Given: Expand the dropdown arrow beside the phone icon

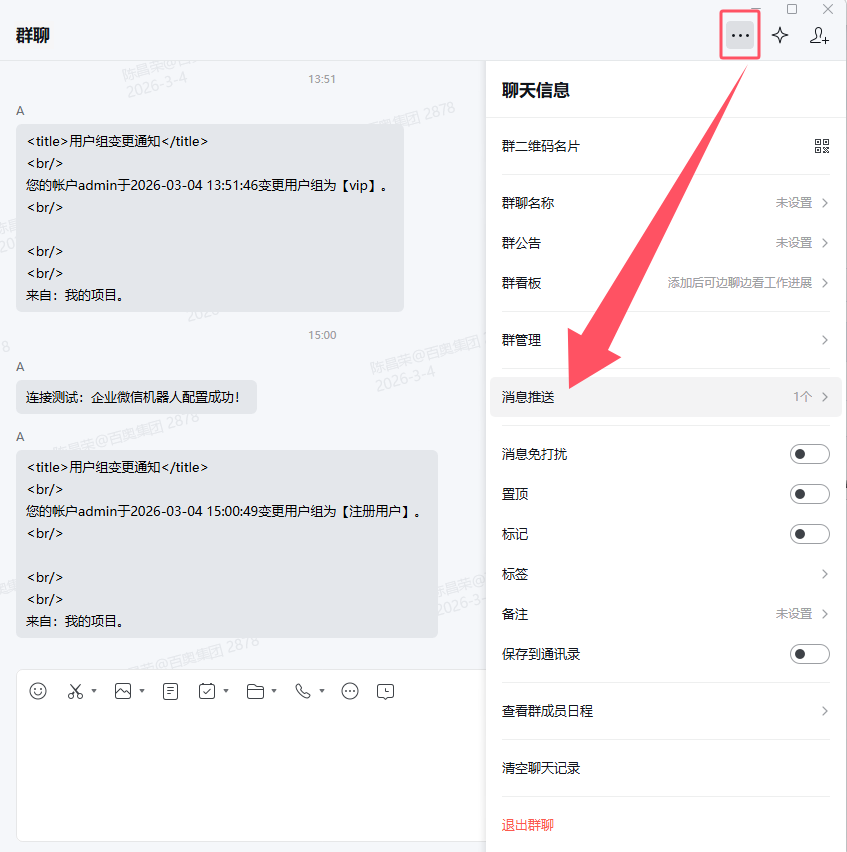Looking at the screenshot, I should pos(321,691).
